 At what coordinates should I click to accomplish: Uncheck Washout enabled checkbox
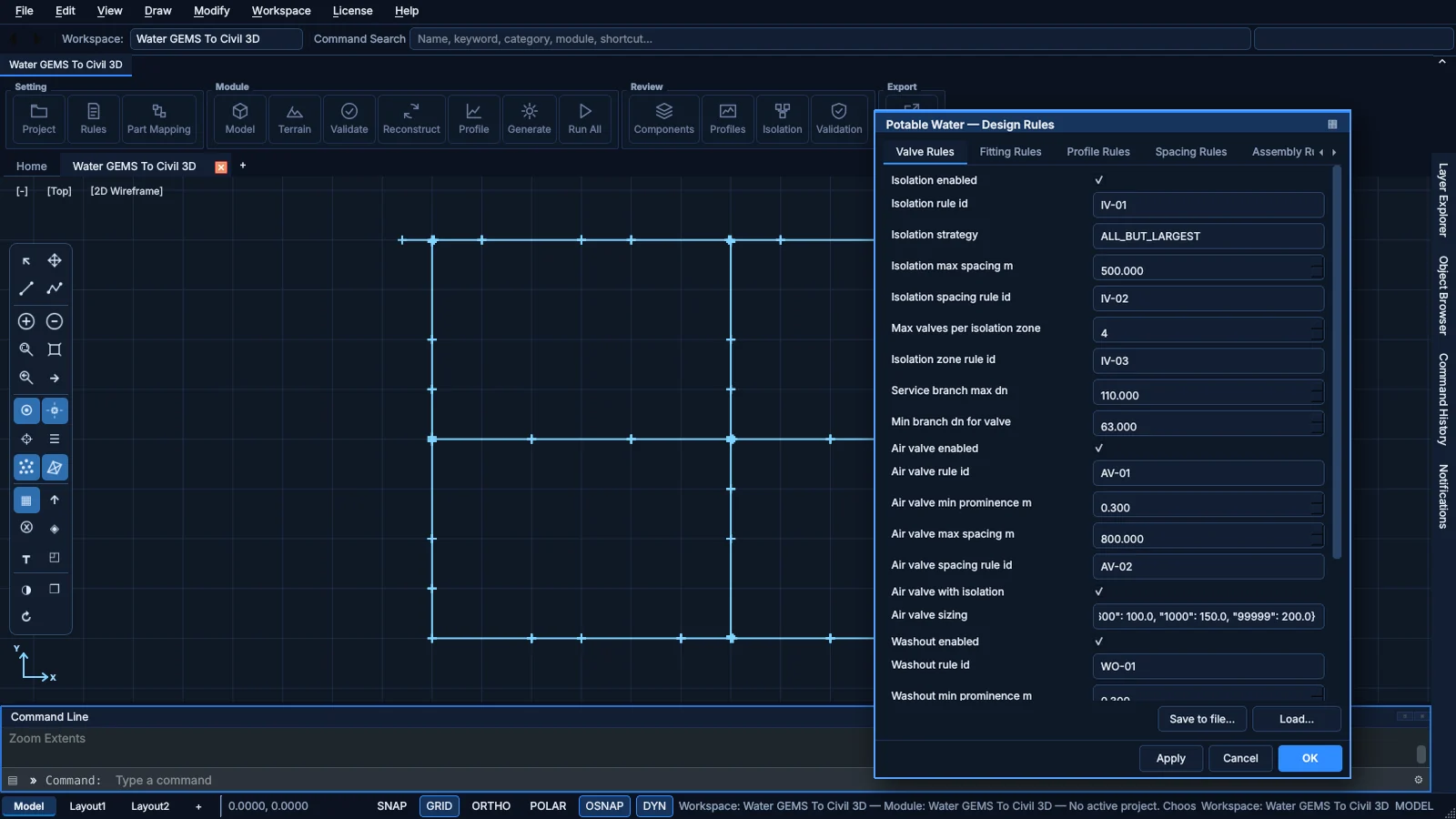pyautogui.click(x=1098, y=642)
